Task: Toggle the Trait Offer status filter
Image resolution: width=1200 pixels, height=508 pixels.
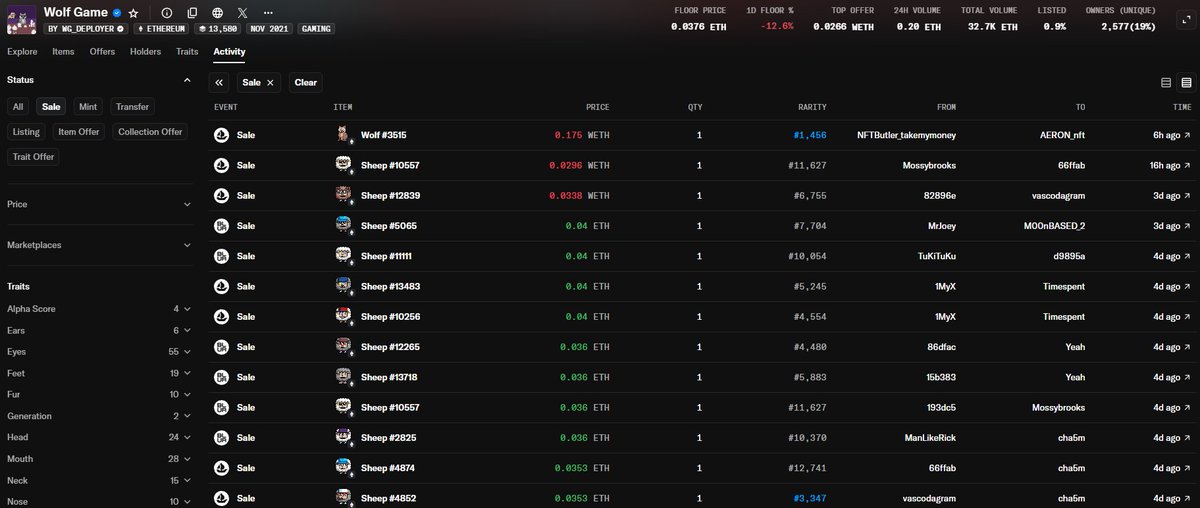Action: point(33,156)
